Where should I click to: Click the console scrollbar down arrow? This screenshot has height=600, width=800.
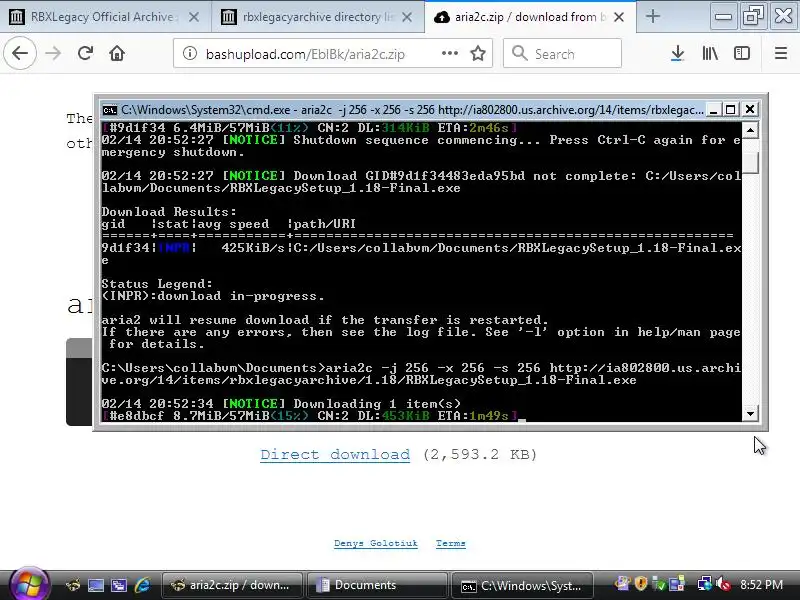tap(750, 413)
